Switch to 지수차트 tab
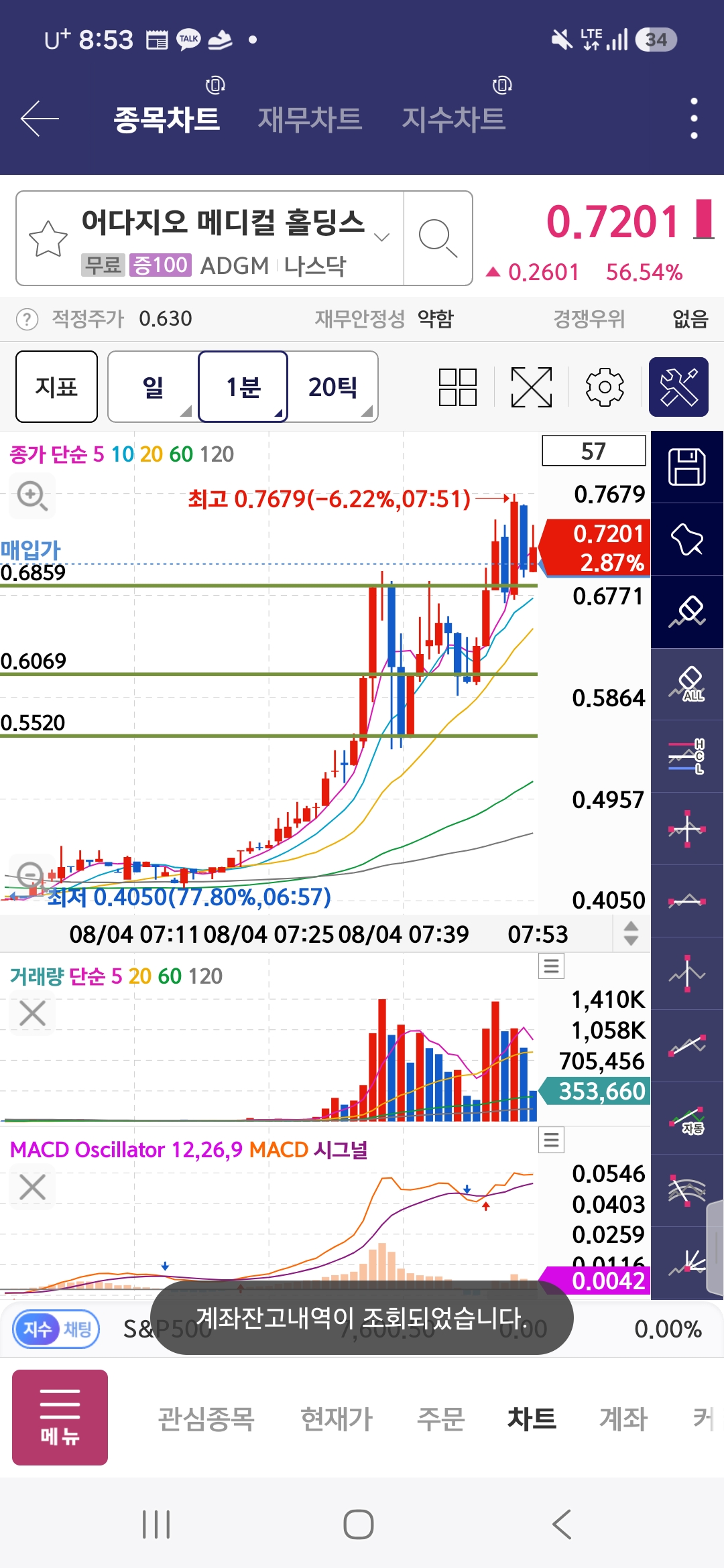This screenshot has height=1568, width=724. (x=454, y=119)
